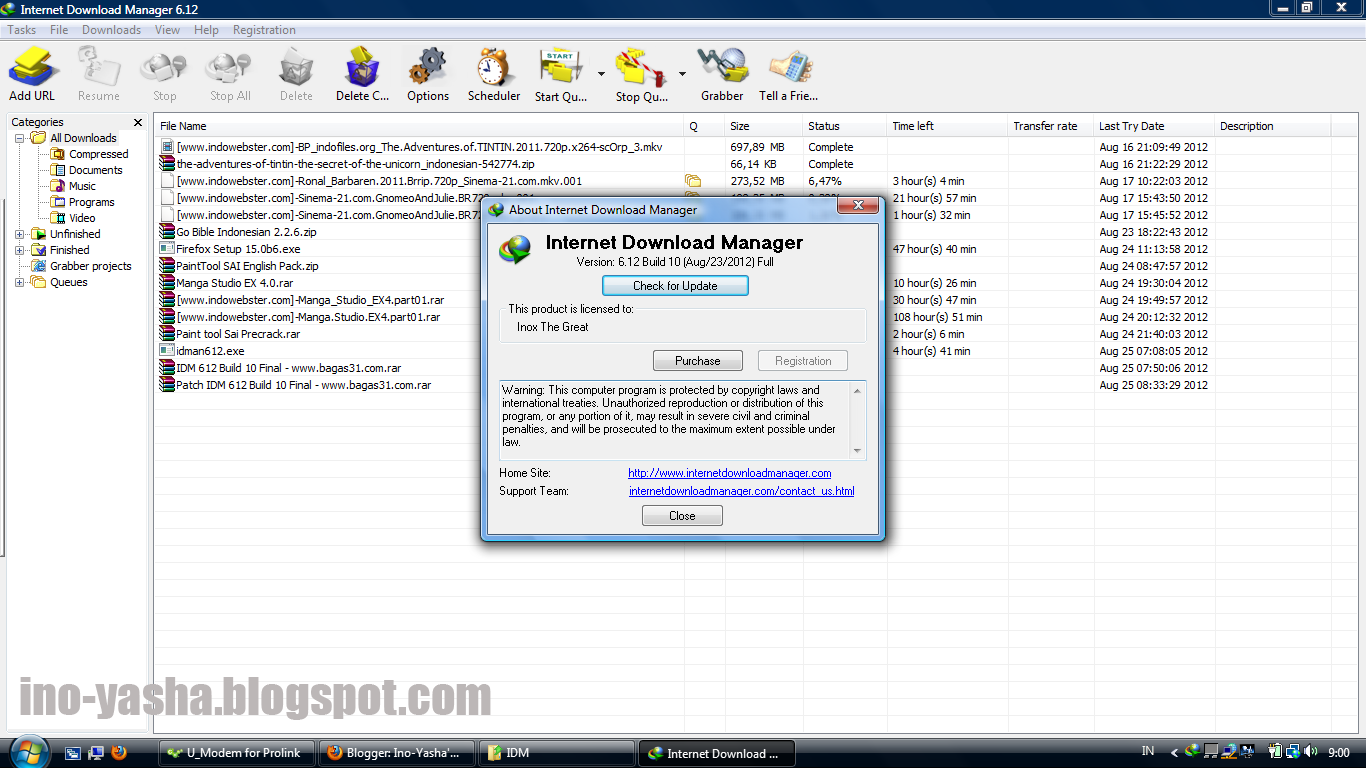Sort by the File Name column header
The width and height of the screenshot is (1366, 768).
(x=420, y=126)
